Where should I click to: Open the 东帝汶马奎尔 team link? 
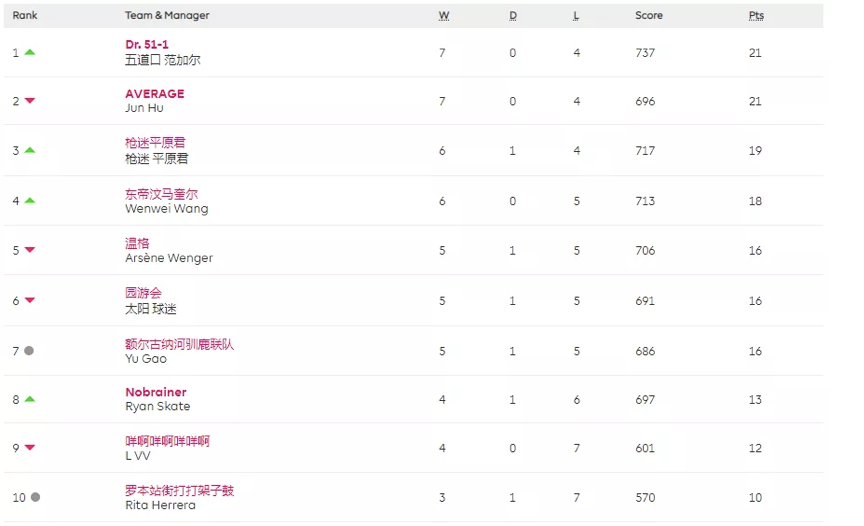pos(162,194)
